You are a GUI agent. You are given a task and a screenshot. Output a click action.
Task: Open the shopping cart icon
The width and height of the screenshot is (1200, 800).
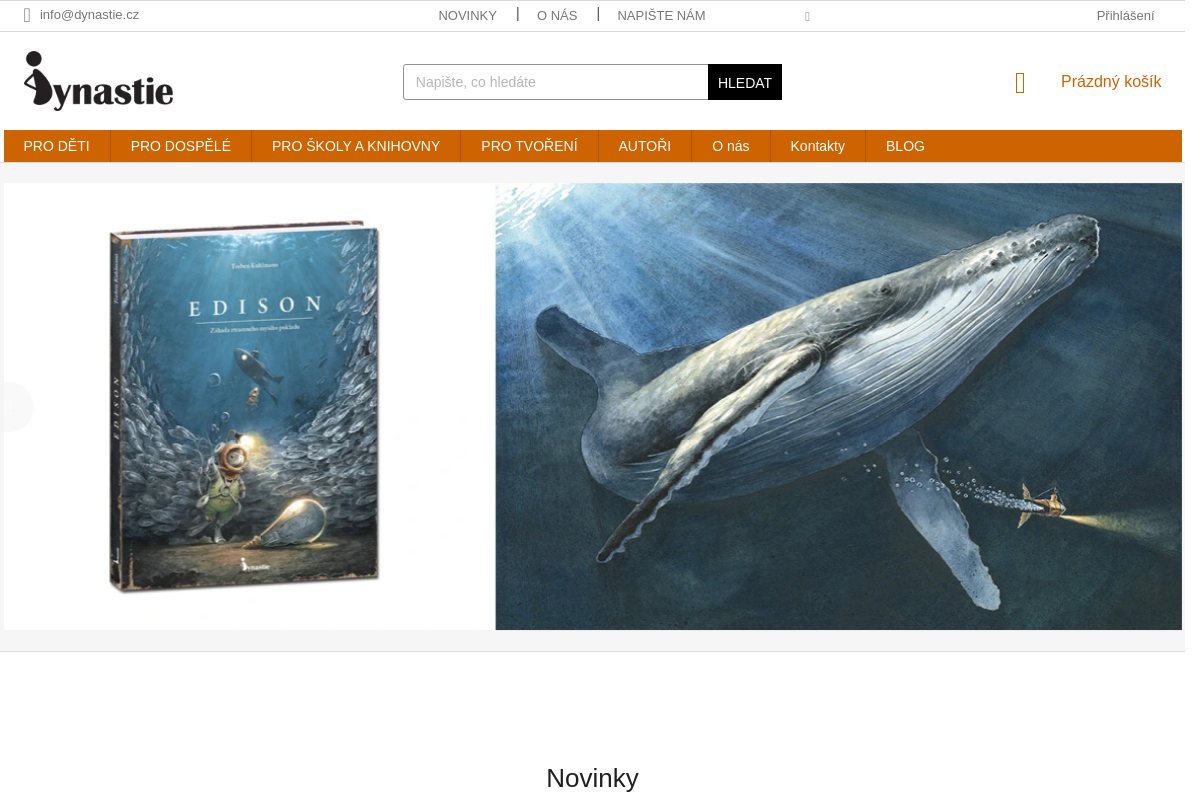[1020, 83]
